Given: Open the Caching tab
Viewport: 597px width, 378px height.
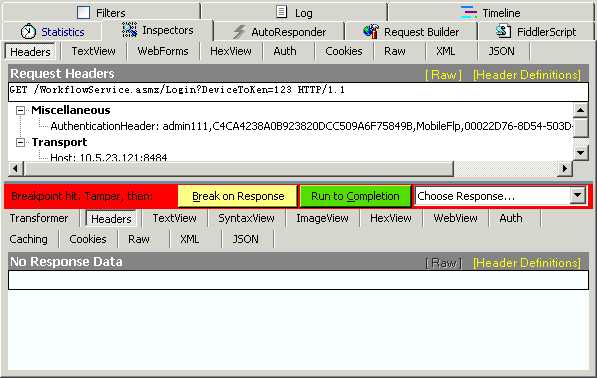Looking at the screenshot, I should tap(29, 239).
